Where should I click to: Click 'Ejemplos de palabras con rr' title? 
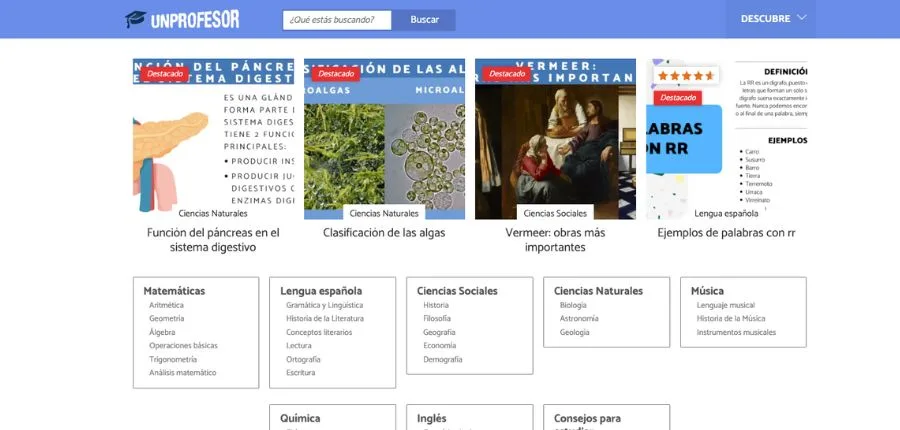pyautogui.click(x=726, y=233)
